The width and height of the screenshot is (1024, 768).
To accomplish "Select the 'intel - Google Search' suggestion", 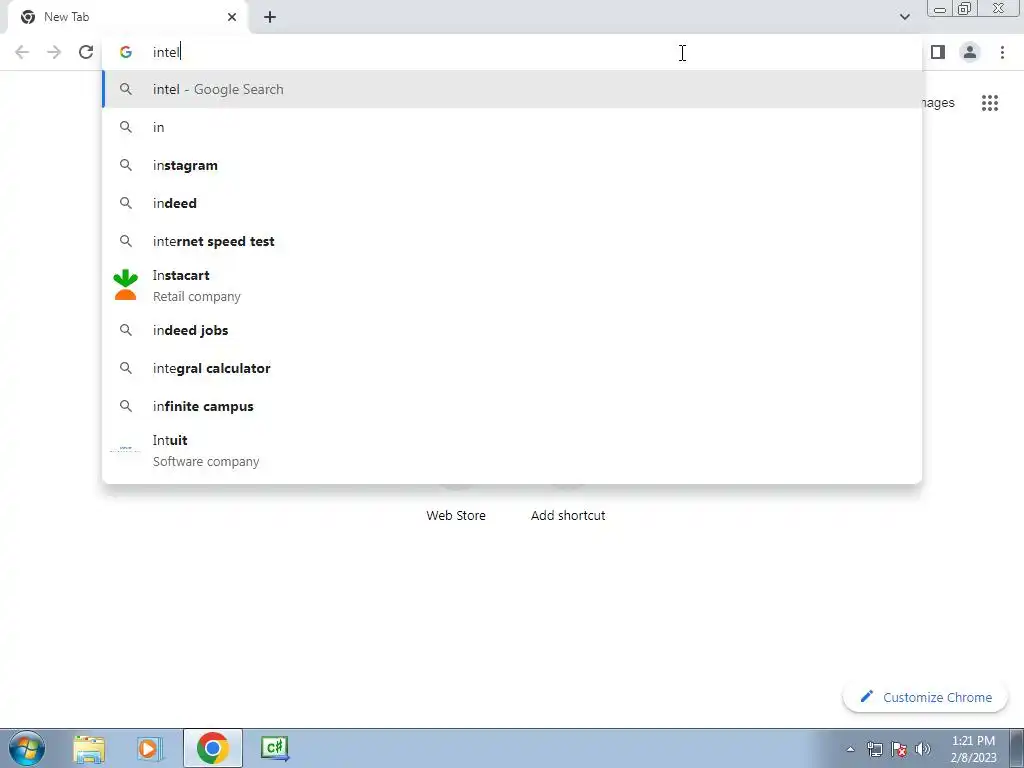I will click(x=512, y=89).
